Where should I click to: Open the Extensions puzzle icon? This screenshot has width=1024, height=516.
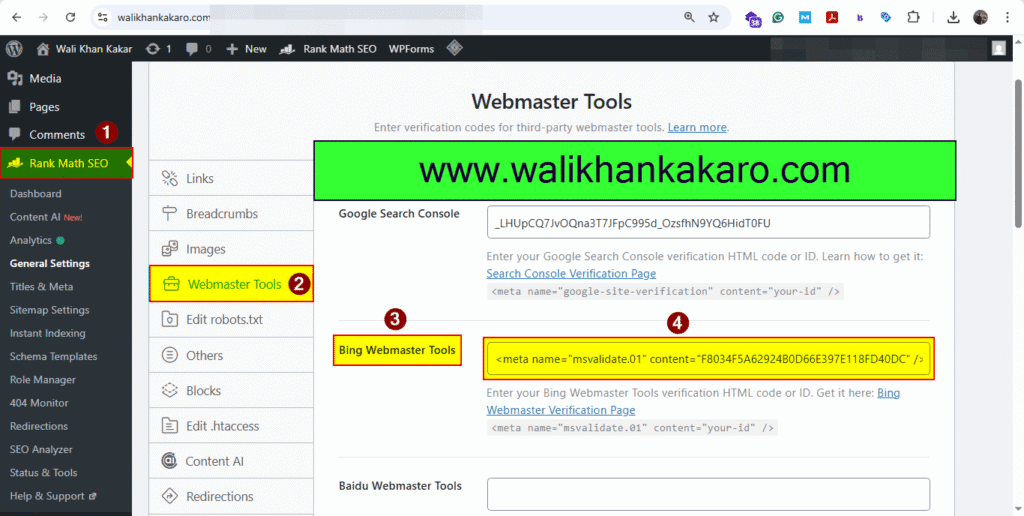click(x=914, y=18)
